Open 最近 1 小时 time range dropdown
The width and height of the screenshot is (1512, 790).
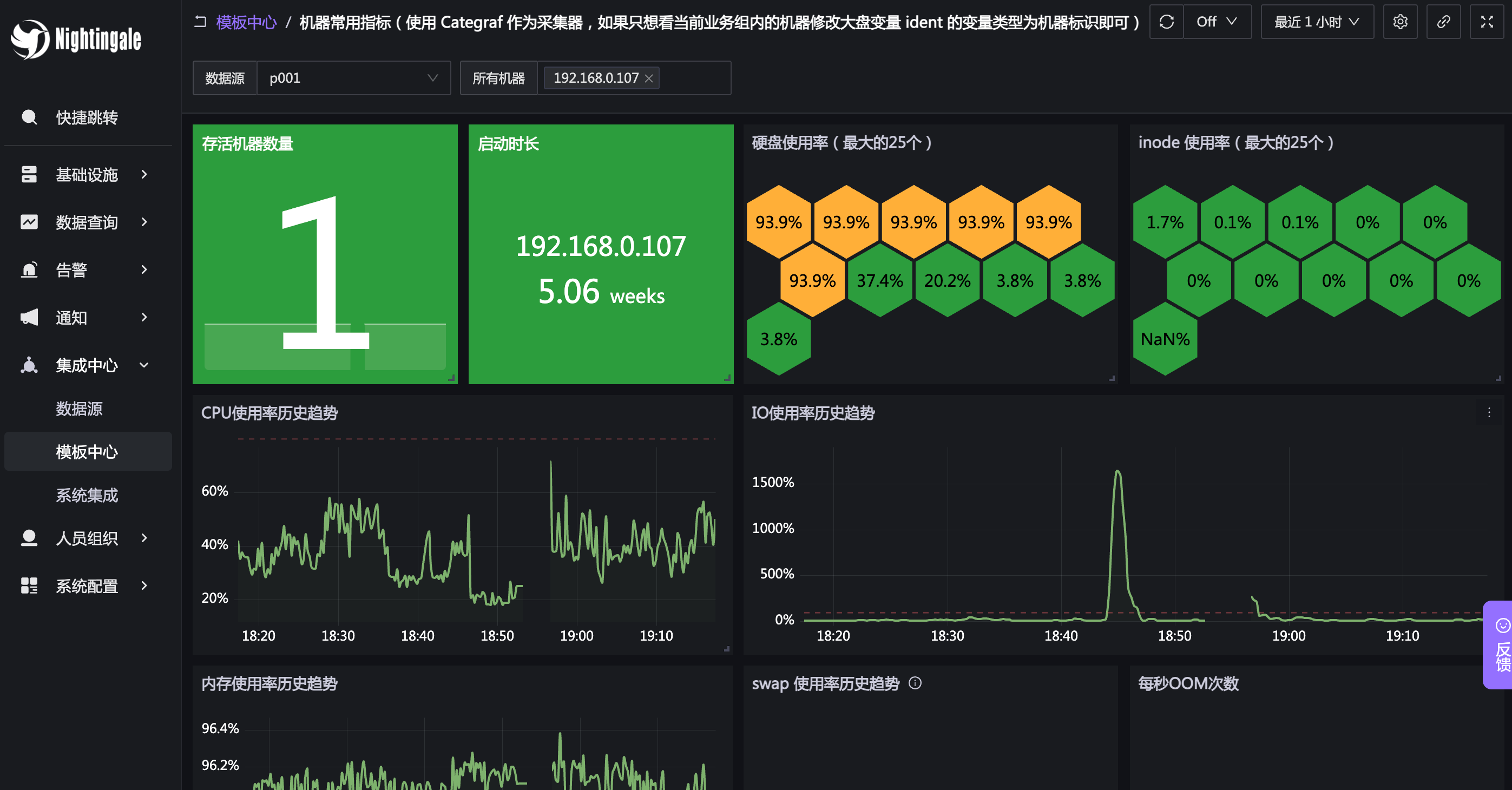[1317, 22]
